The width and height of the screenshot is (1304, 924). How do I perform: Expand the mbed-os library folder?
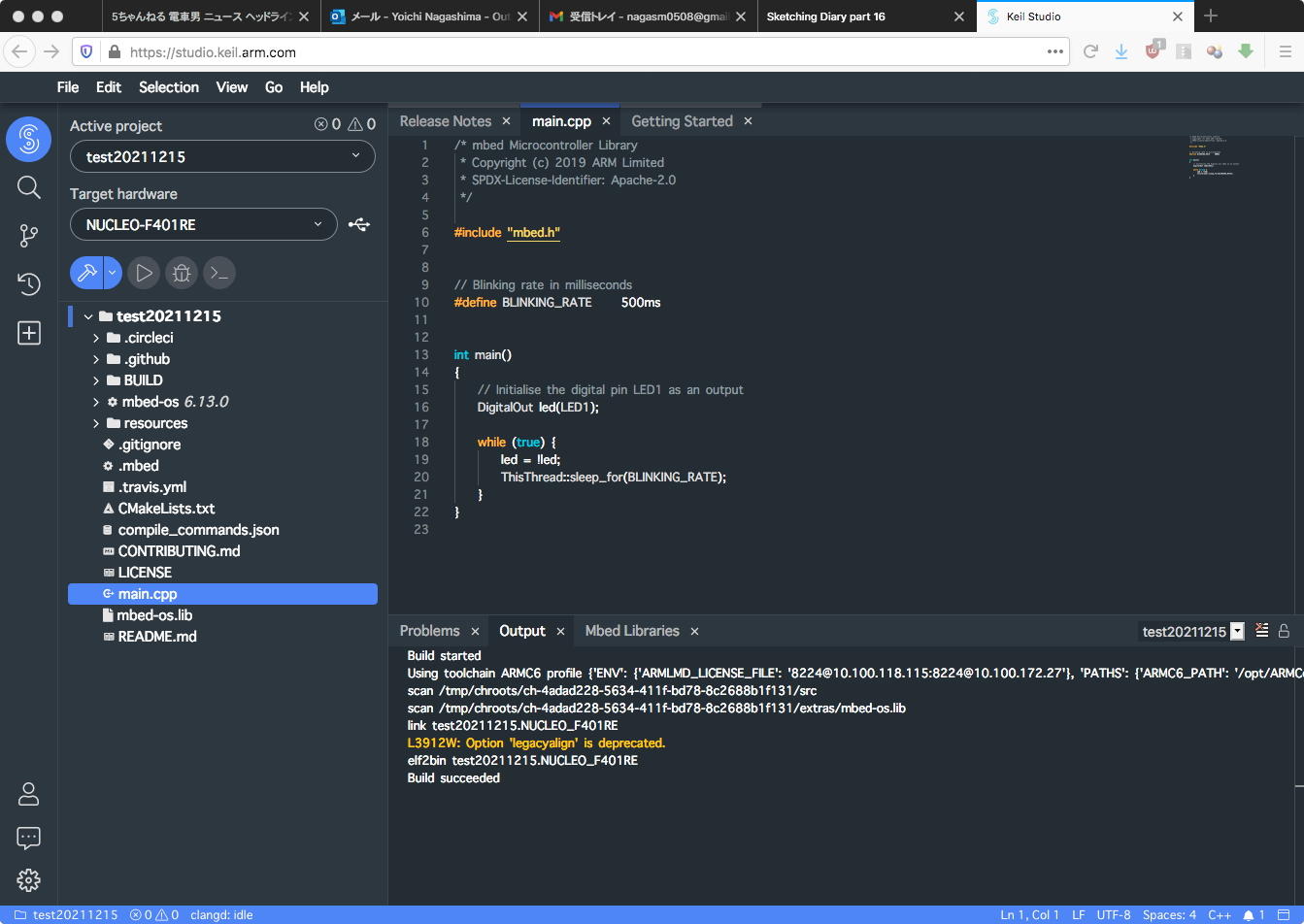pyautogui.click(x=96, y=402)
